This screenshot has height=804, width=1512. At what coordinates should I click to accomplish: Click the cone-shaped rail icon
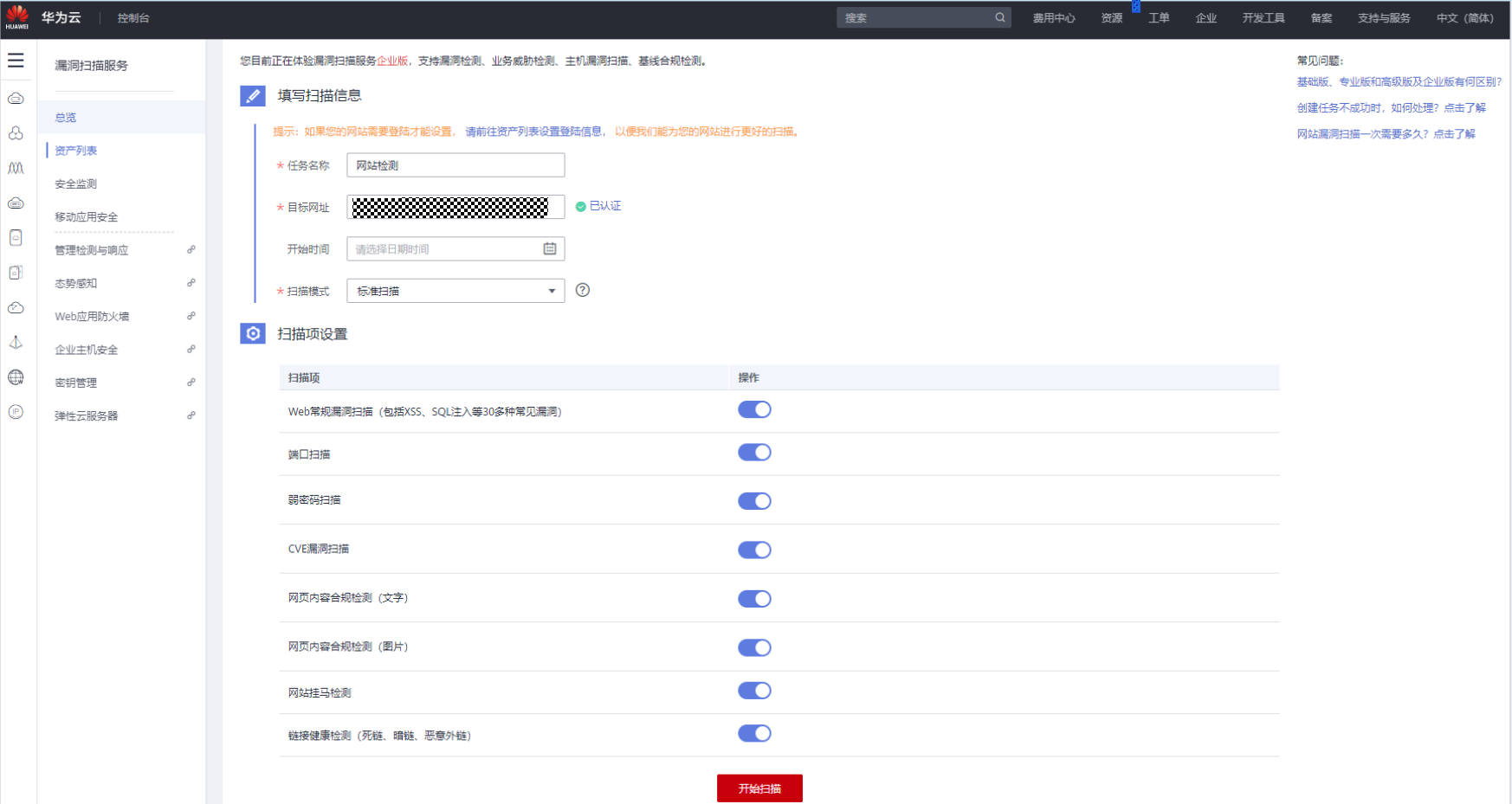tap(16, 343)
